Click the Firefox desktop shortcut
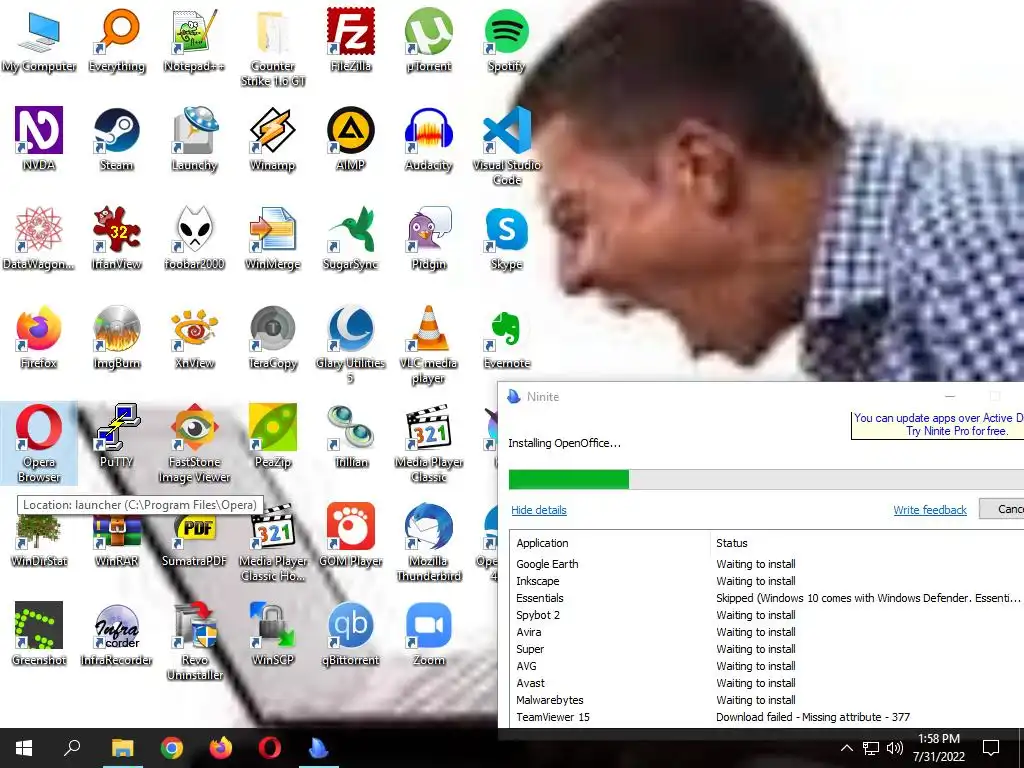Viewport: 1024px width, 768px height. point(39,338)
